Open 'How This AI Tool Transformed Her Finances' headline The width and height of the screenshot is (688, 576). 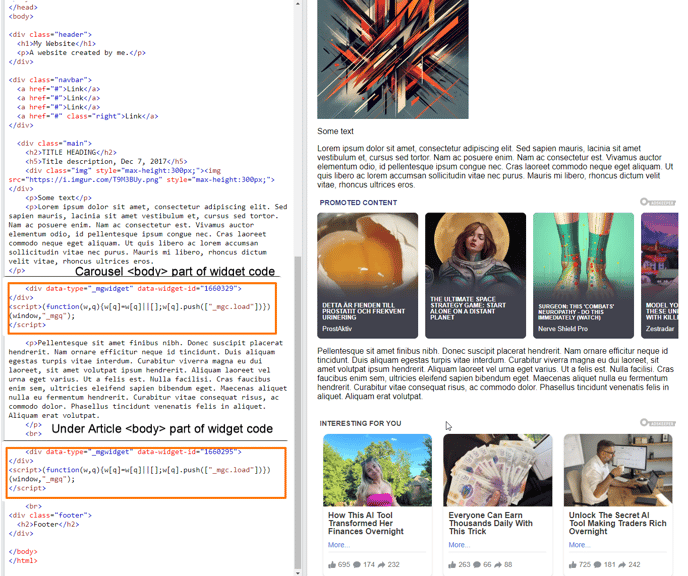[x=366, y=523]
